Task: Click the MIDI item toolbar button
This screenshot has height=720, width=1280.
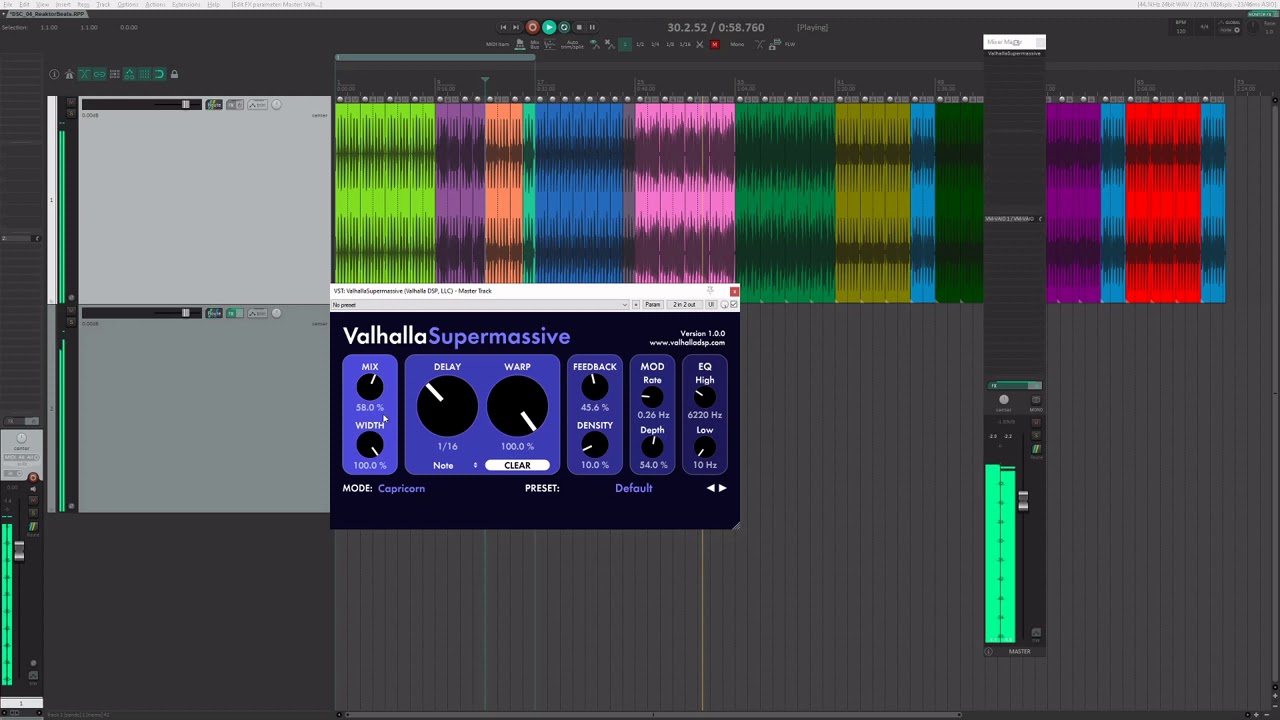Action: pyautogui.click(x=498, y=44)
